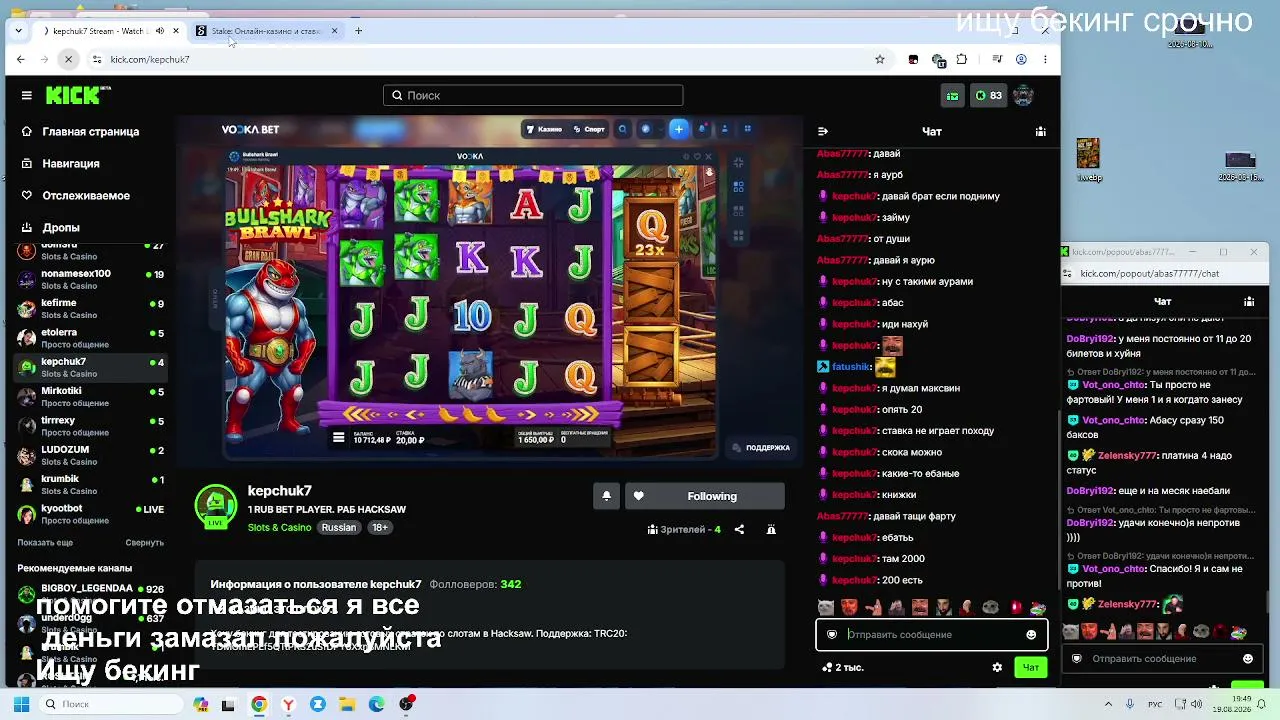Open Windows Start menu
This screenshot has width=1280, height=720.
(x=21, y=704)
